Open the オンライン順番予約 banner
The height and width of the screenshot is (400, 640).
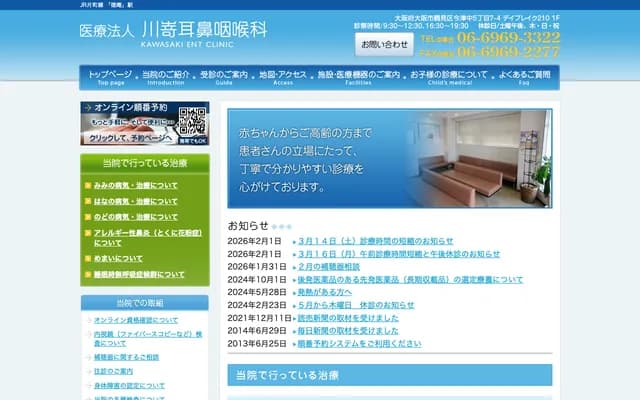pos(145,123)
